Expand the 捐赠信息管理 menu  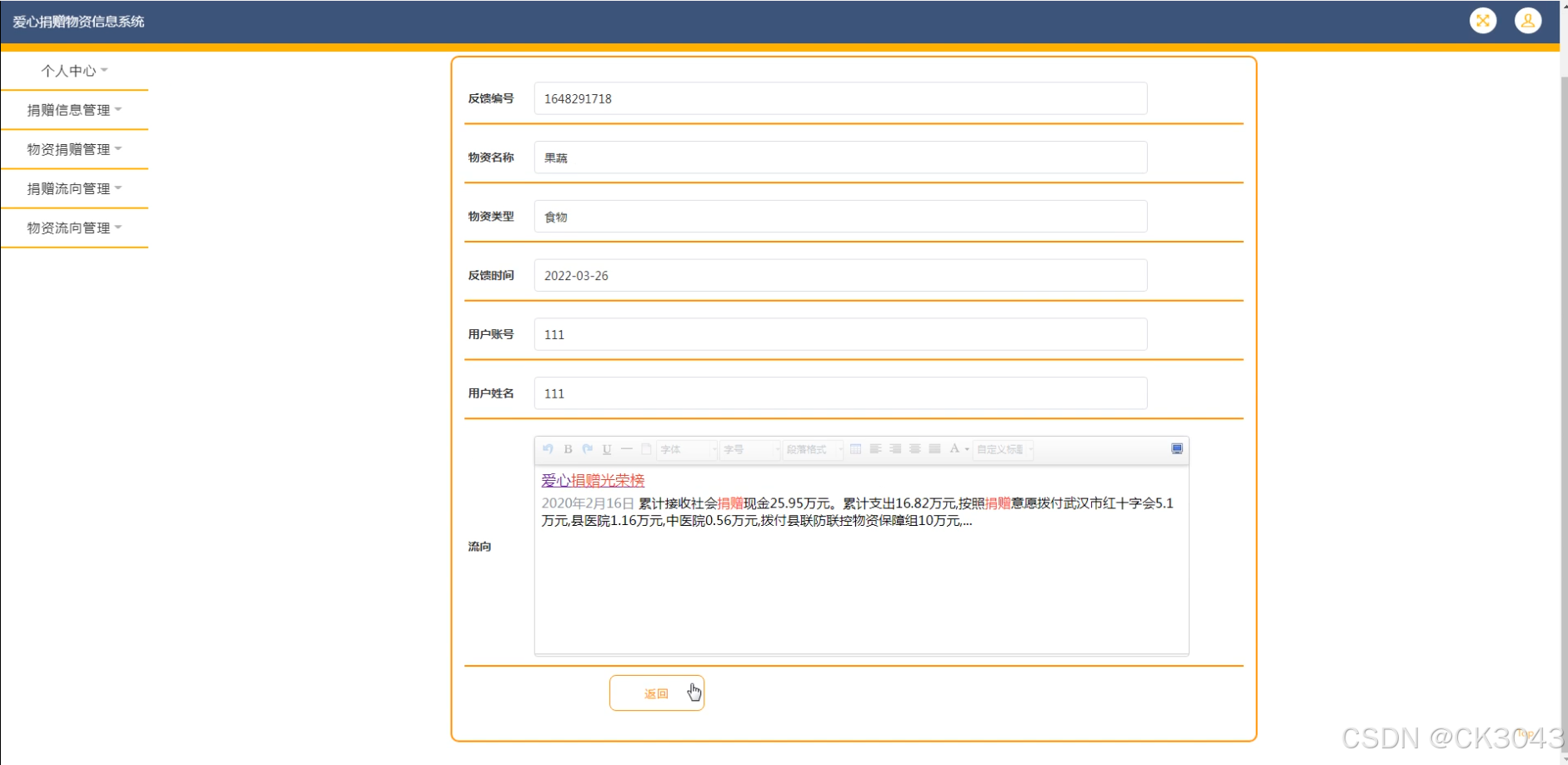[x=74, y=110]
